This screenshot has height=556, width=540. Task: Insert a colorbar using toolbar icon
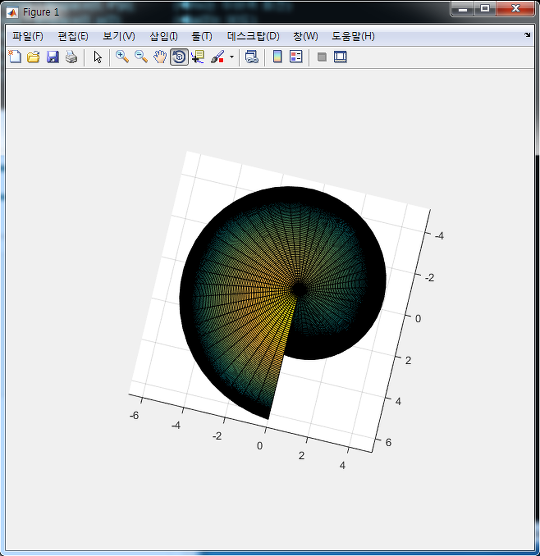(277, 57)
